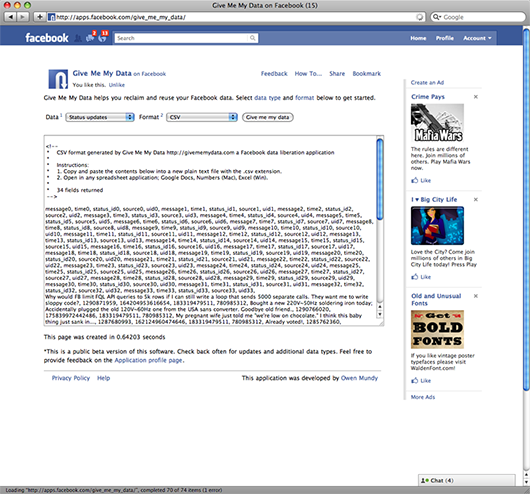The width and height of the screenshot is (530, 494).
Task: Open the How To... link
Action: [x=308, y=74]
